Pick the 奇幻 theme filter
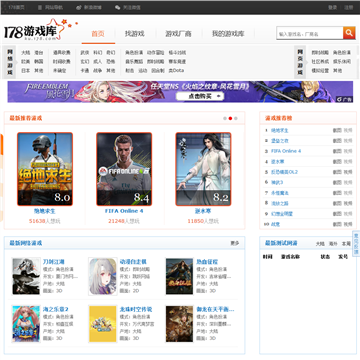The width and height of the screenshot is (360, 360). tap(111, 53)
